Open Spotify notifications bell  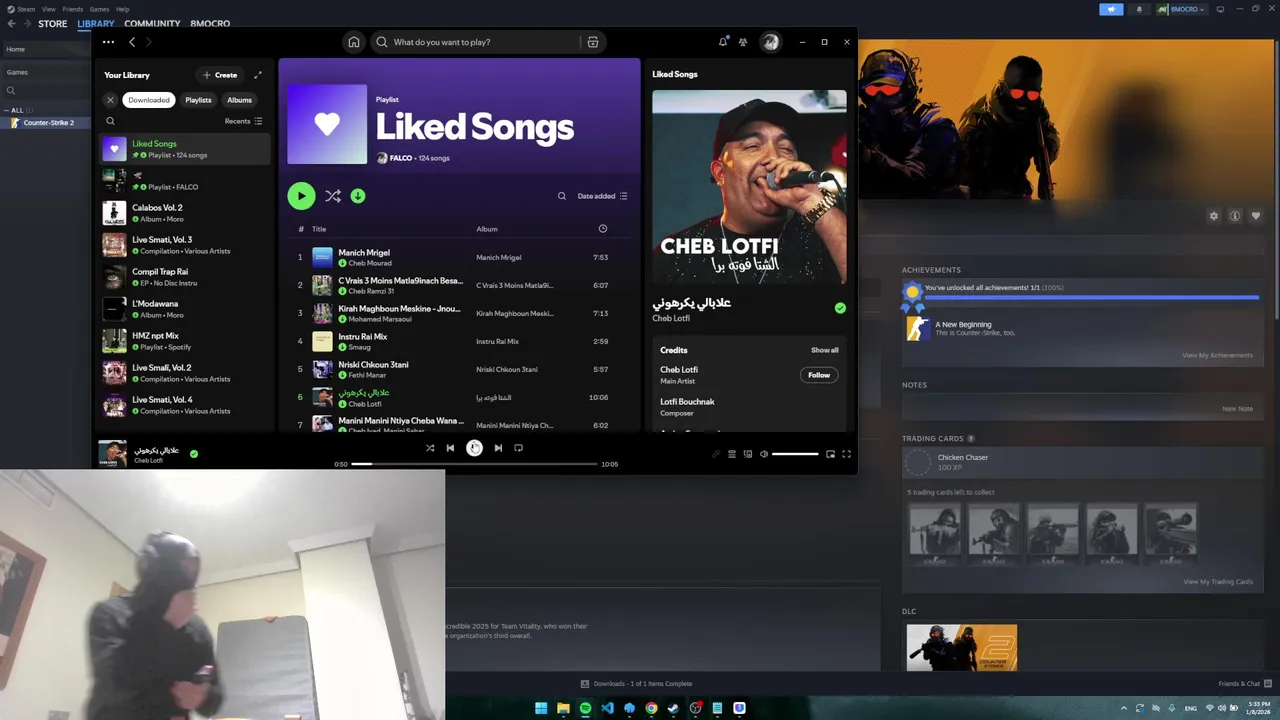[x=723, y=42]
